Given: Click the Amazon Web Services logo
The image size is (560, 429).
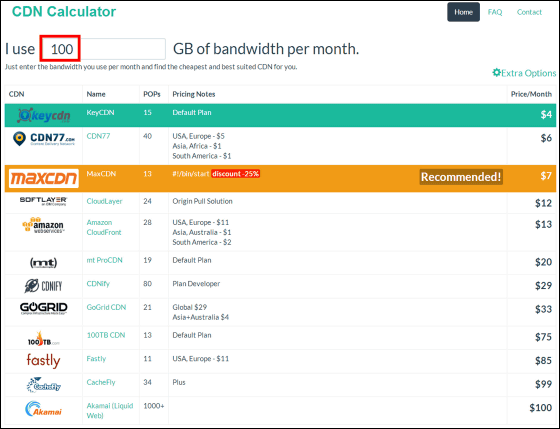Looking at the screenshot, I should (43, 225).
